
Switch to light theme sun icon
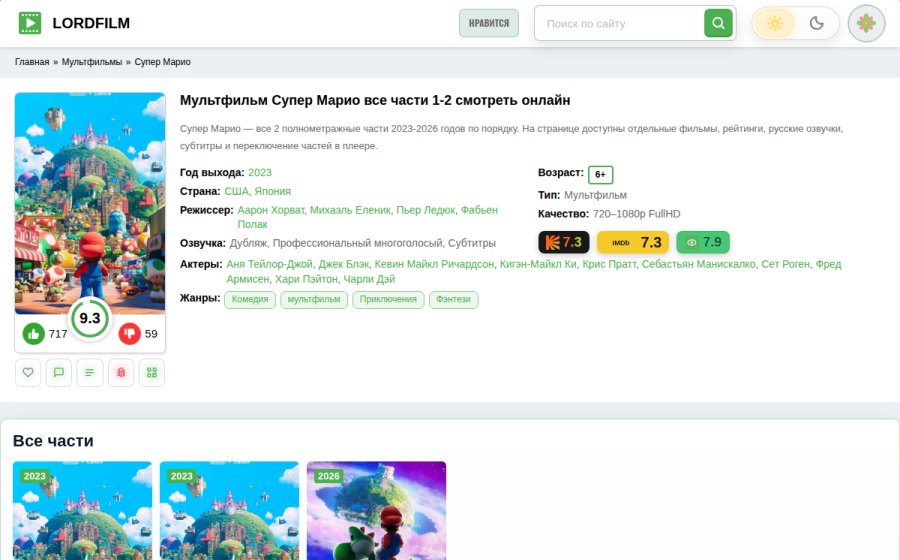[x=775, y=24]
